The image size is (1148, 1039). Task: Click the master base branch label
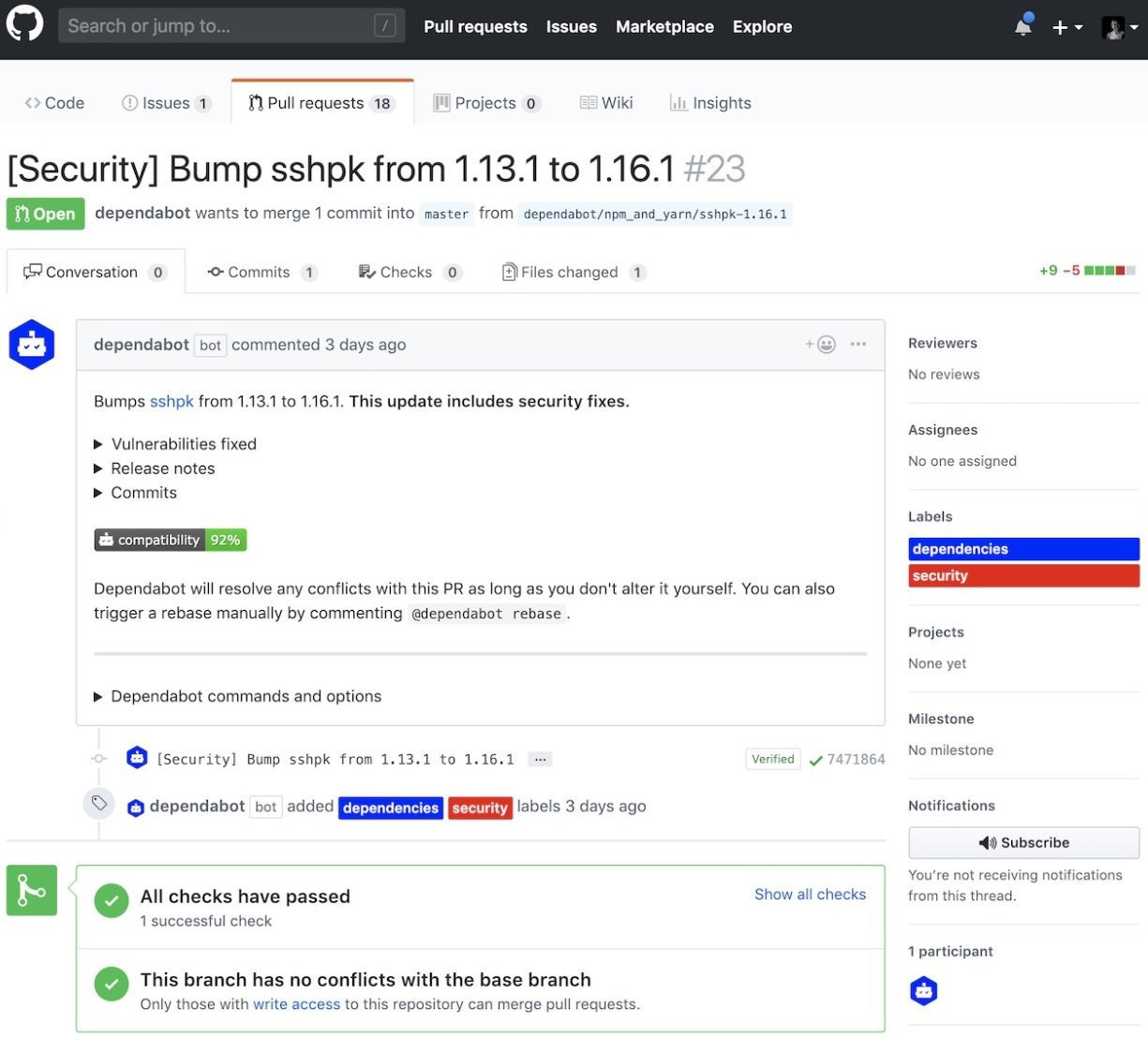(446, 215)
